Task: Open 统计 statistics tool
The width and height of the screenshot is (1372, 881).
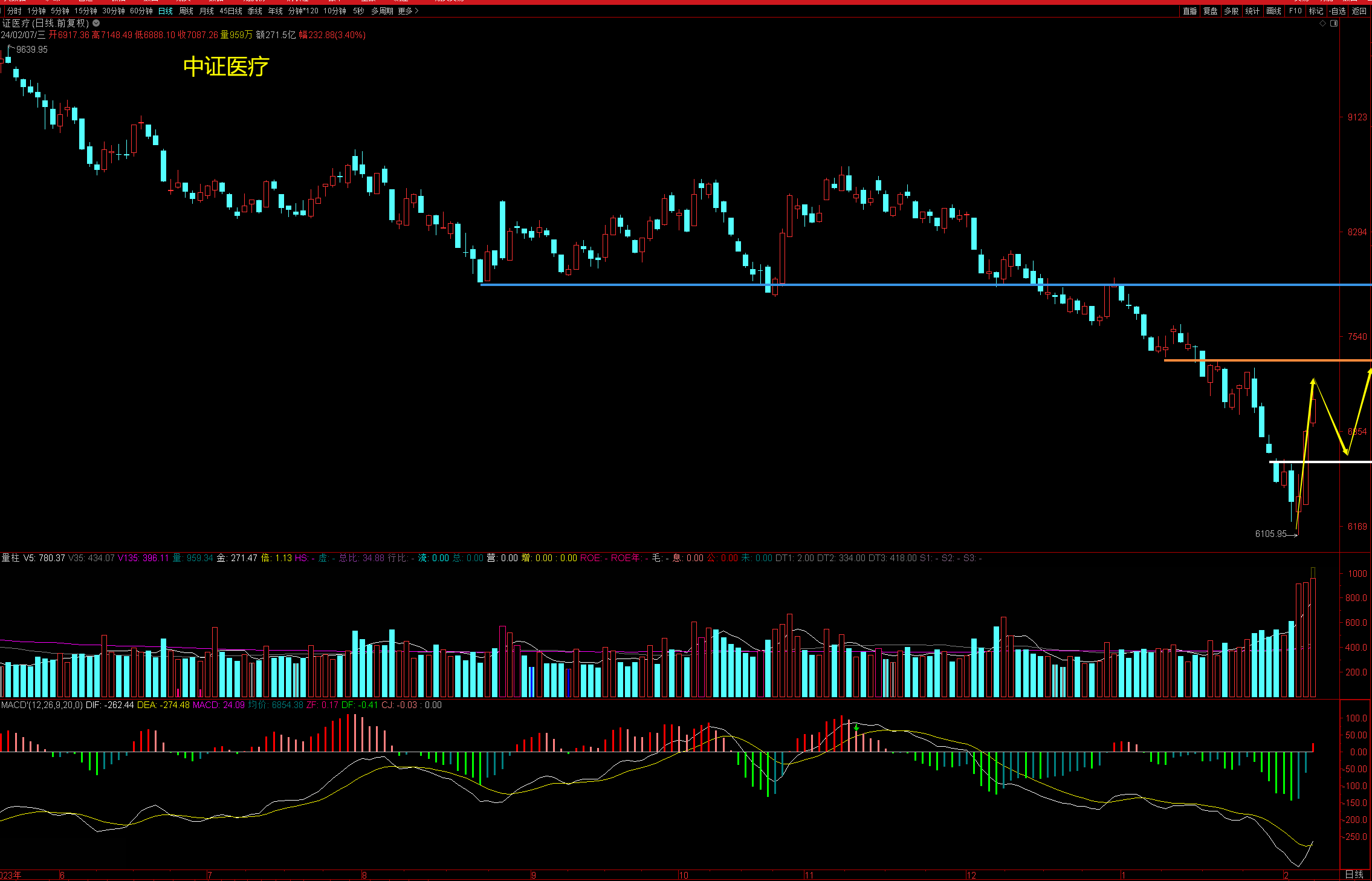Action: (1252, 11)
